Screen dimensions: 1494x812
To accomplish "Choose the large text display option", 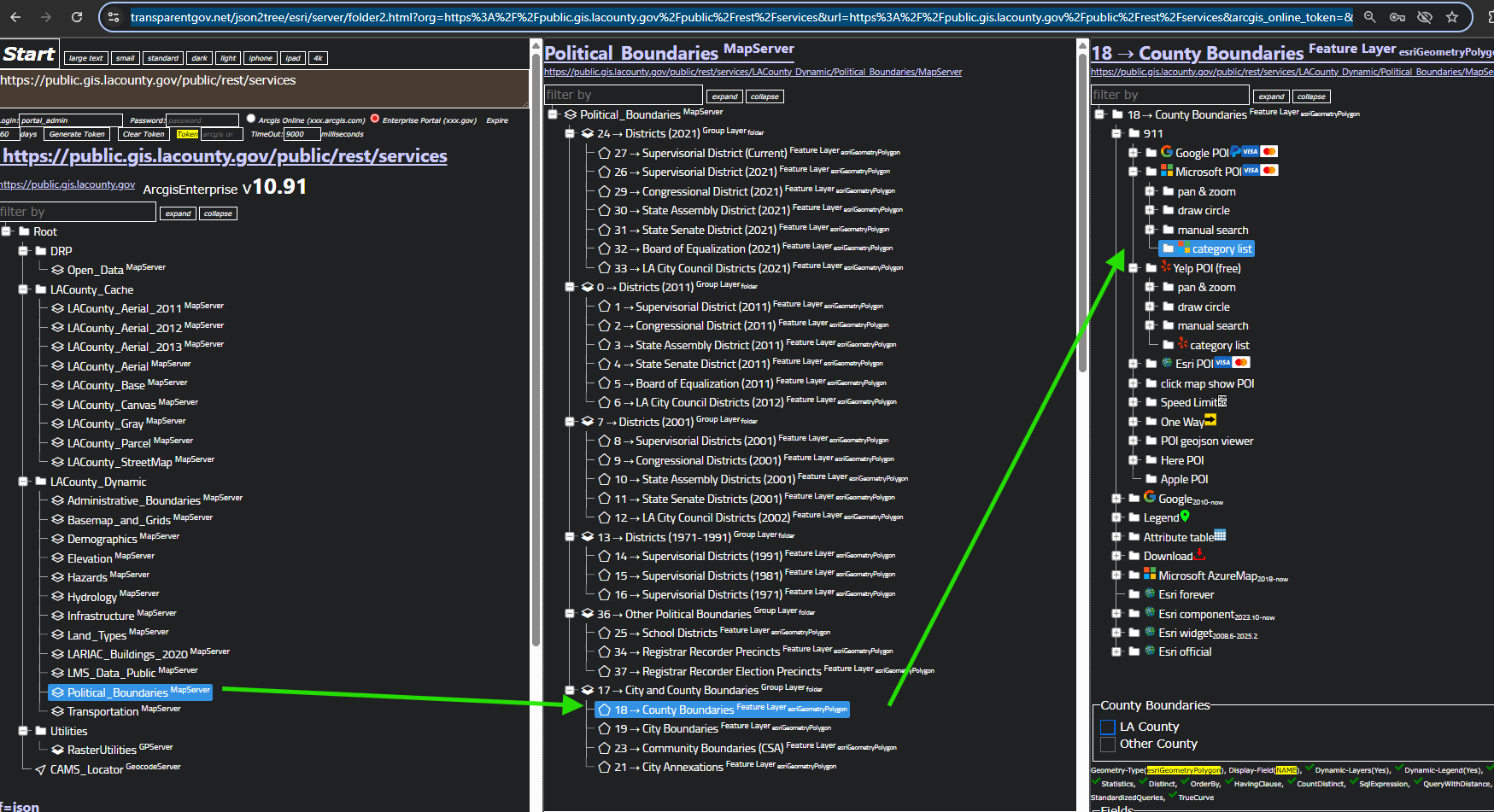I will coord(85,58).
